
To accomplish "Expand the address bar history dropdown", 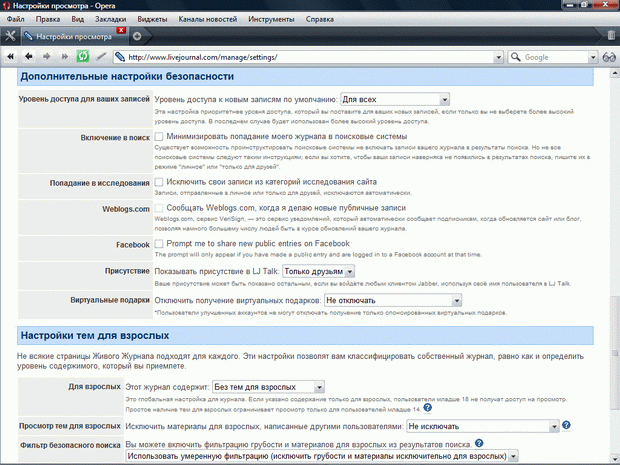I will click(498, 57).
